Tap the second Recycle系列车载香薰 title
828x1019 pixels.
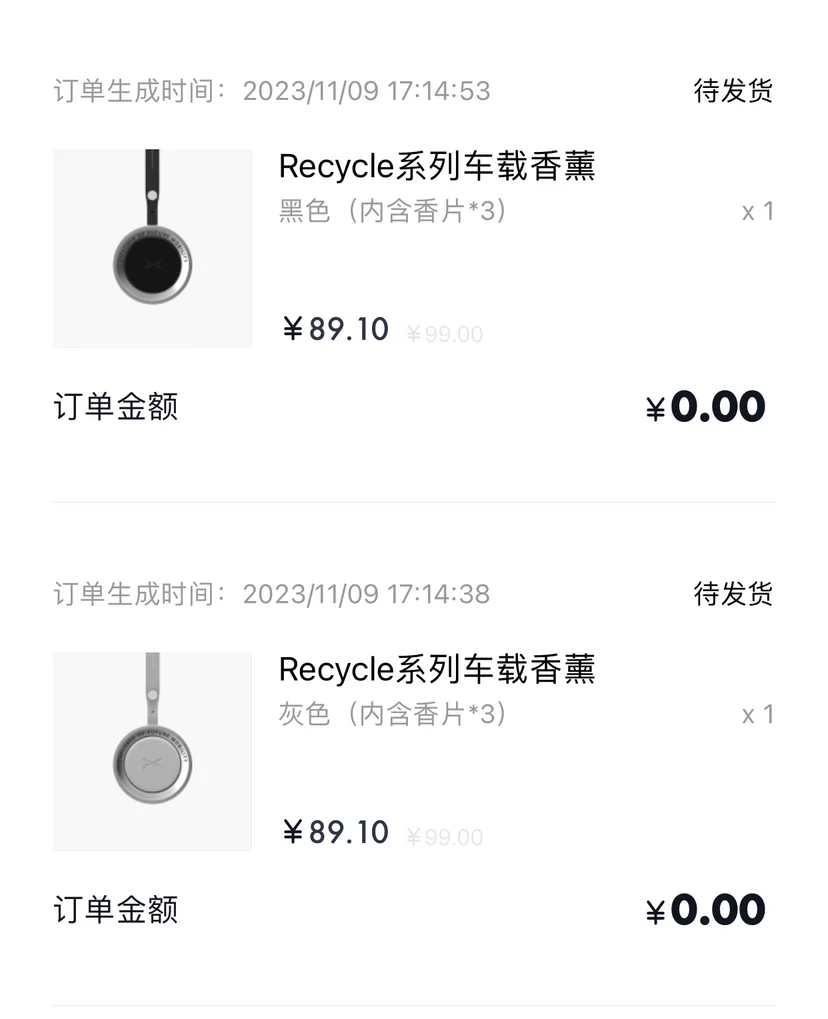tap(437, 669)
